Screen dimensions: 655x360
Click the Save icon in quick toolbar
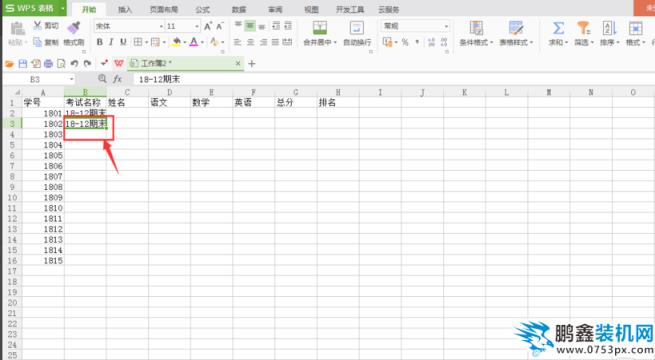click(23, 63)
